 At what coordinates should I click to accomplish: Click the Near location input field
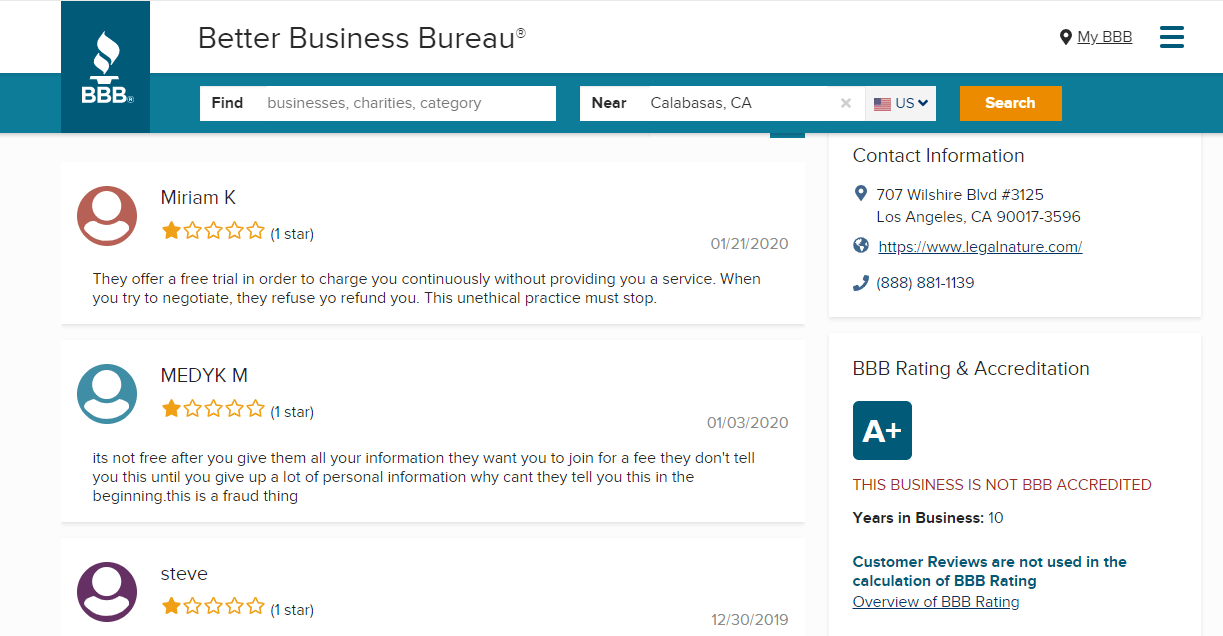(723, 103)
